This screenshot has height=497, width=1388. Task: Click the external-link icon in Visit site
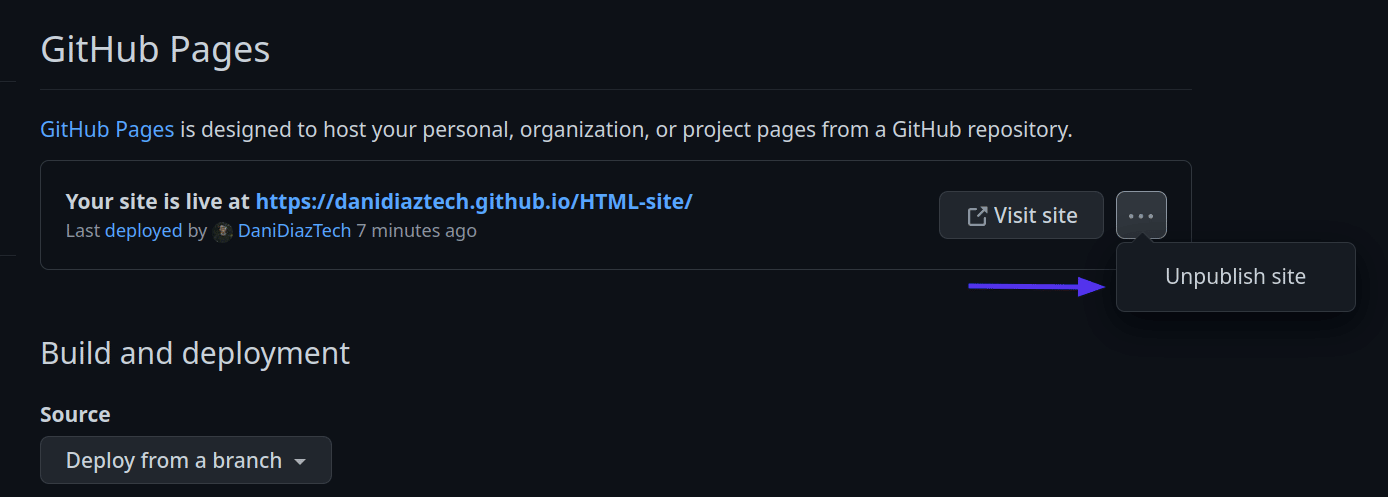tap(977, 216)
